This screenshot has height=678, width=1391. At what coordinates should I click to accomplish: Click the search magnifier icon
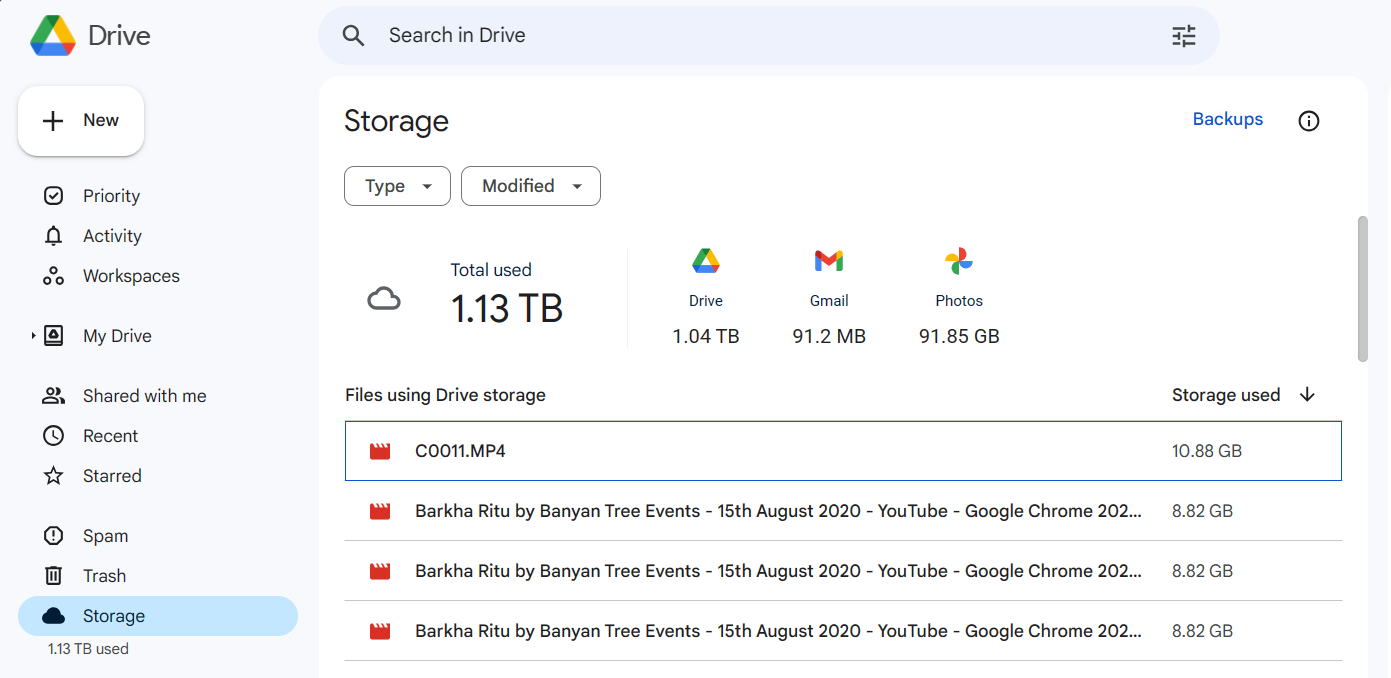pyautogui.click(x=353, y=36)
